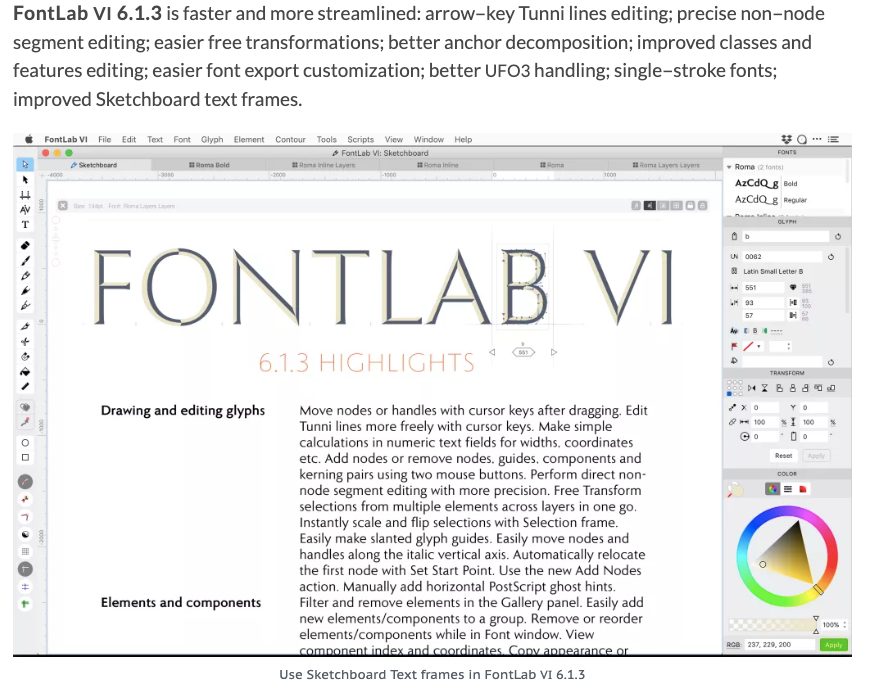Switch to red swatch mode in Color panel

click(x=802, y=489)
